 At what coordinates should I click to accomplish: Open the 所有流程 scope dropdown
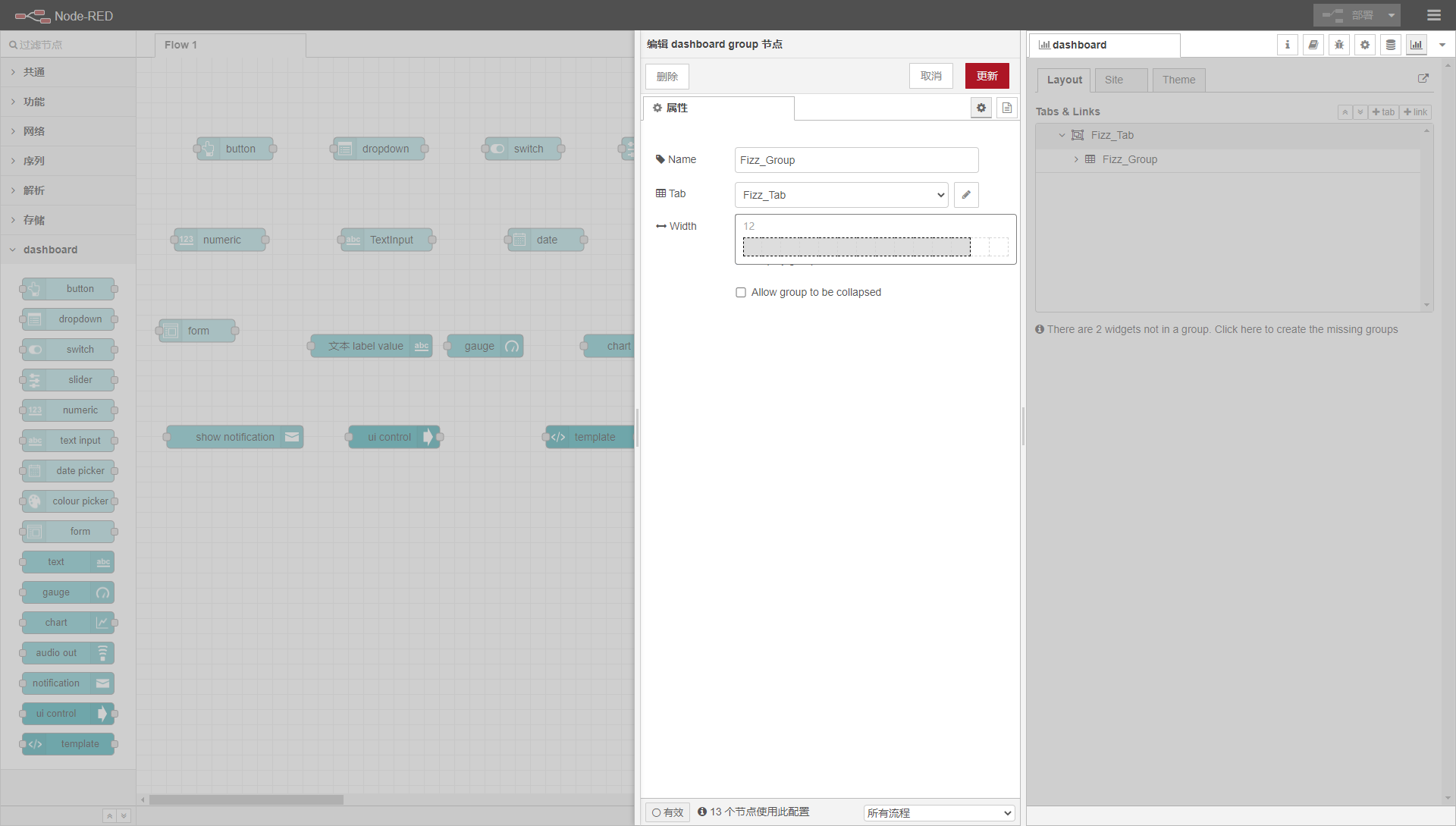click(x=939, y=812)
